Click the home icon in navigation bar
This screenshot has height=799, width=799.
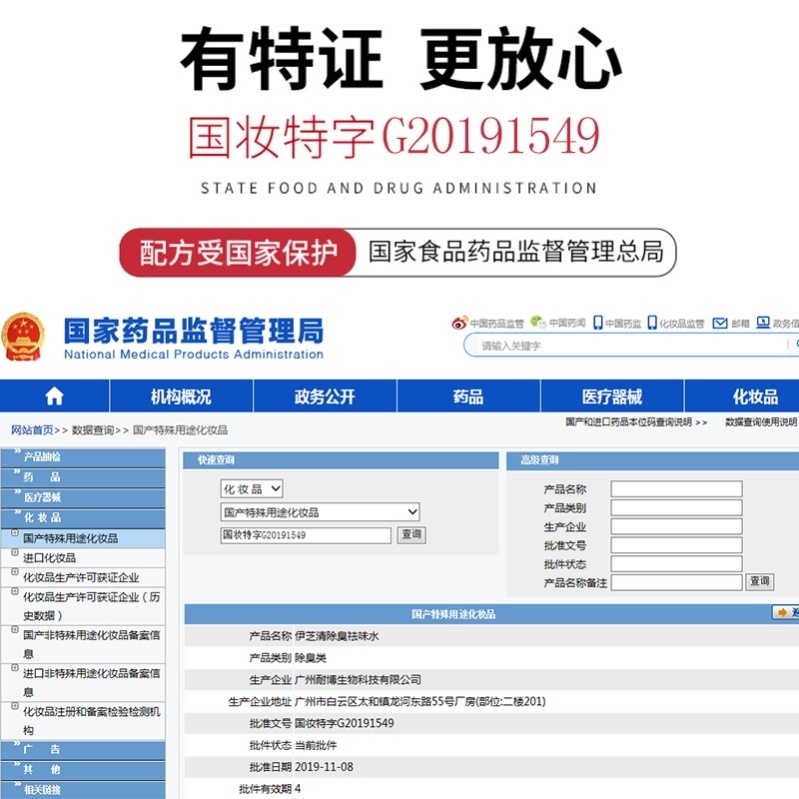click(54, 396)
